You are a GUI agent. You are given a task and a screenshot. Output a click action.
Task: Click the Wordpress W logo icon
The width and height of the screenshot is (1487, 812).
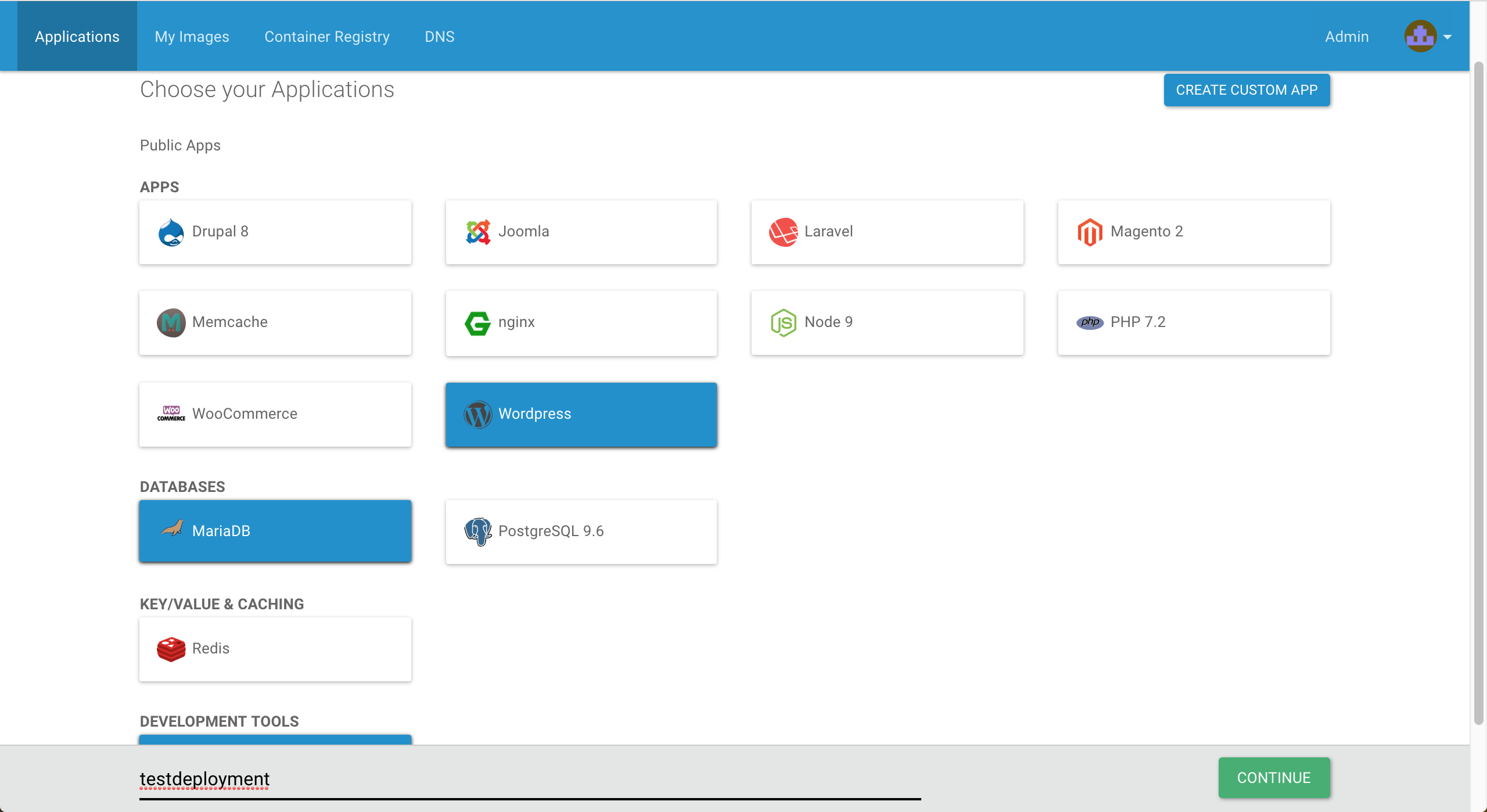pos(477,415)
